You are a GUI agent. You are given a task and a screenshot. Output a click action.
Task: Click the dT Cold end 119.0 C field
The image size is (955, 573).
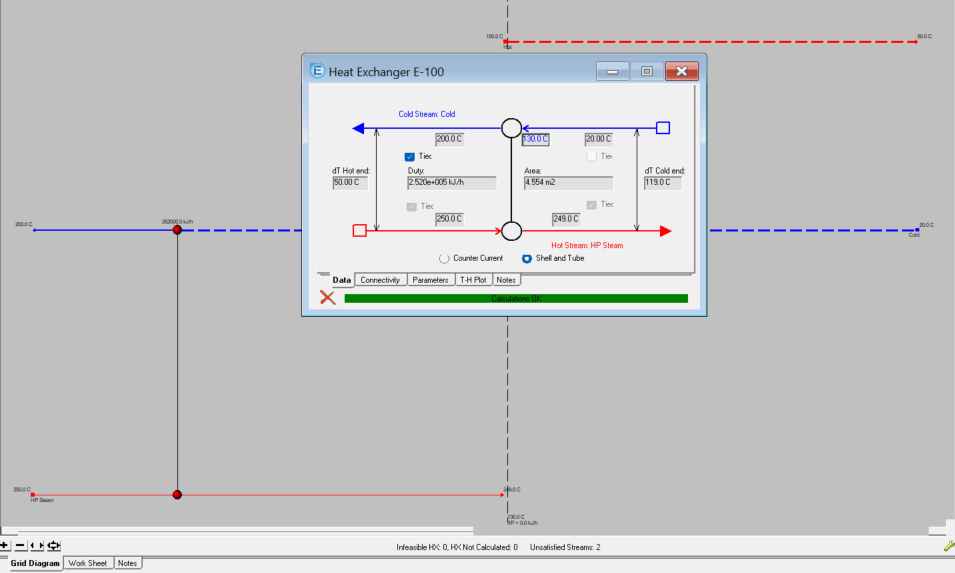(663, 183)
